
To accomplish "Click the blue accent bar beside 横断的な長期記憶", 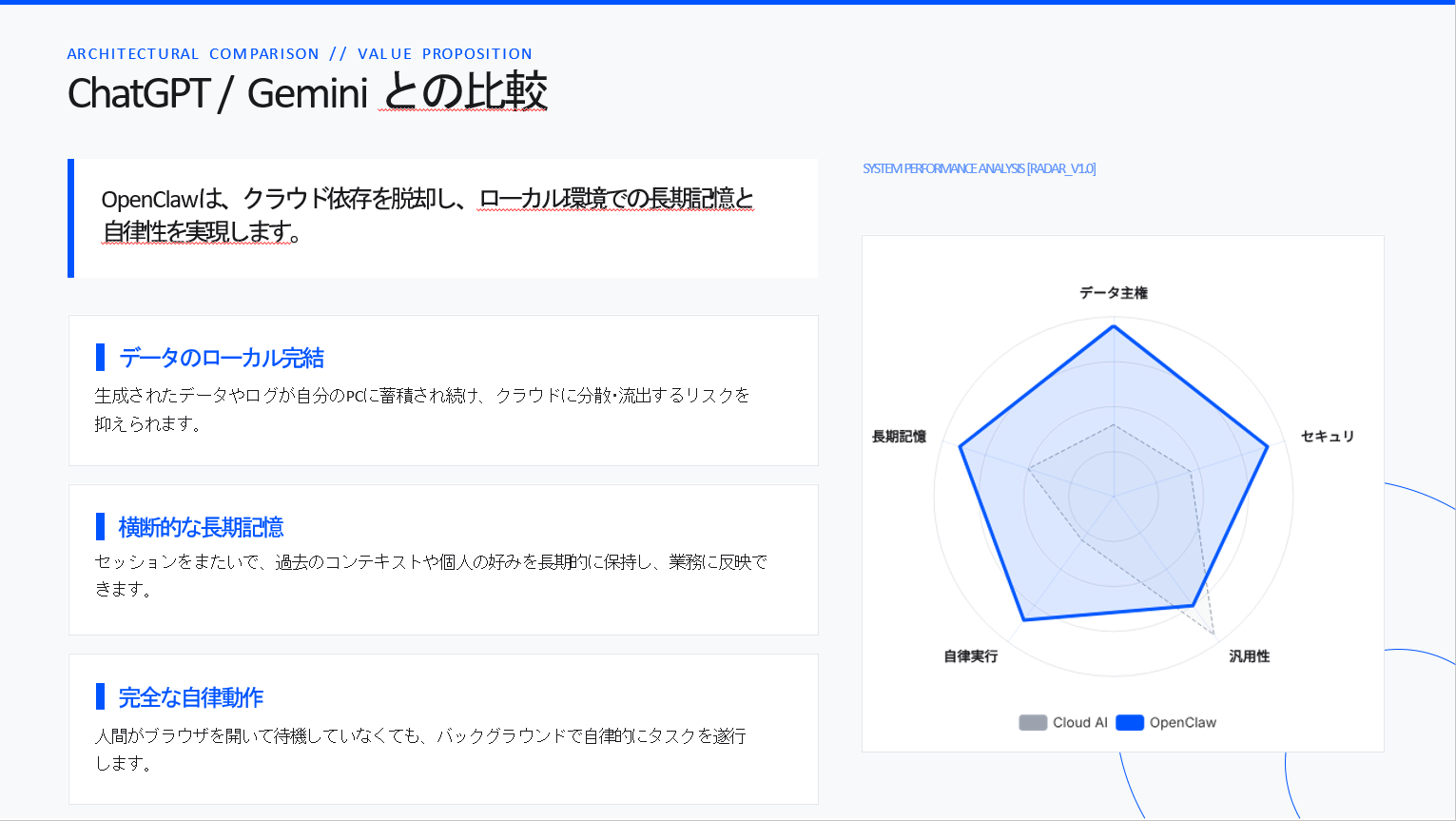I will (100, 527).
